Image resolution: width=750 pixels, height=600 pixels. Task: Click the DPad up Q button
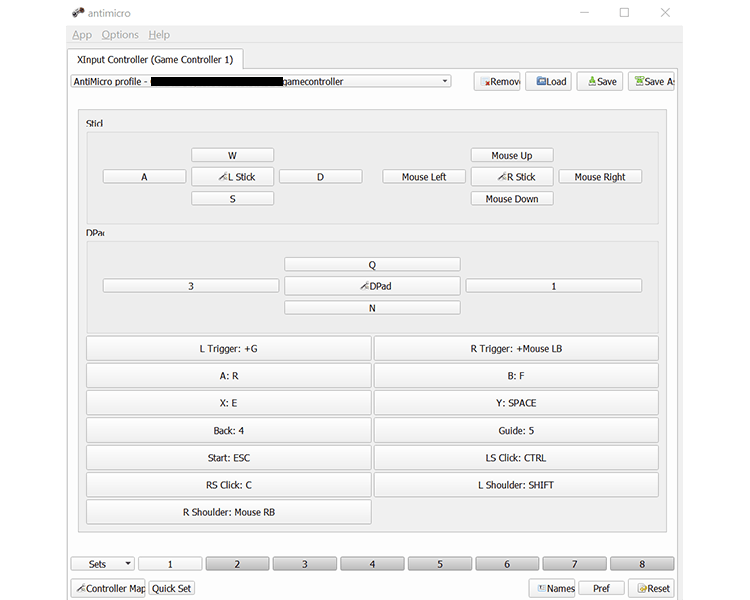click(x=372, y=265)
